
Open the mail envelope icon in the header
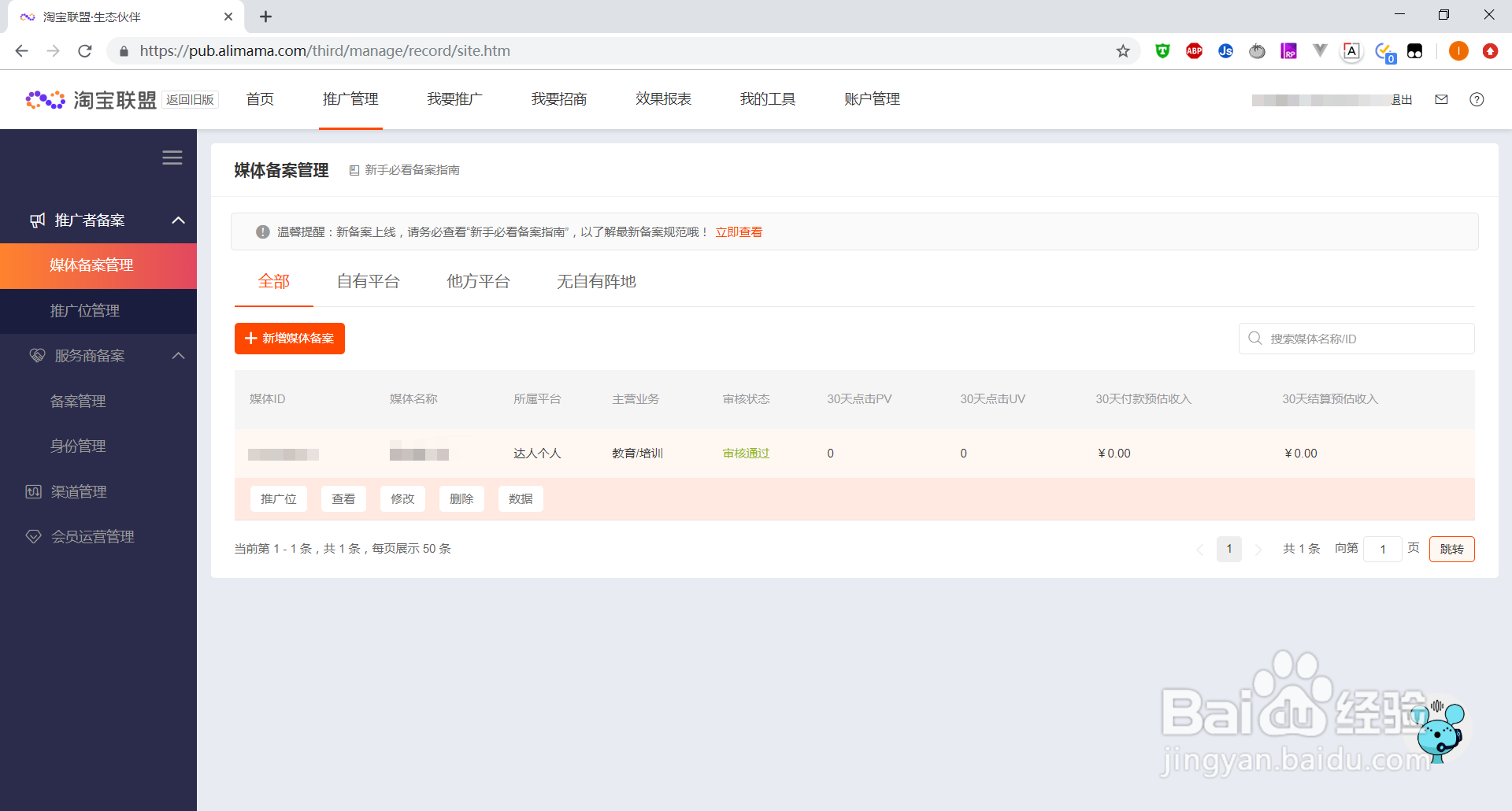[x=1442, y=99]
